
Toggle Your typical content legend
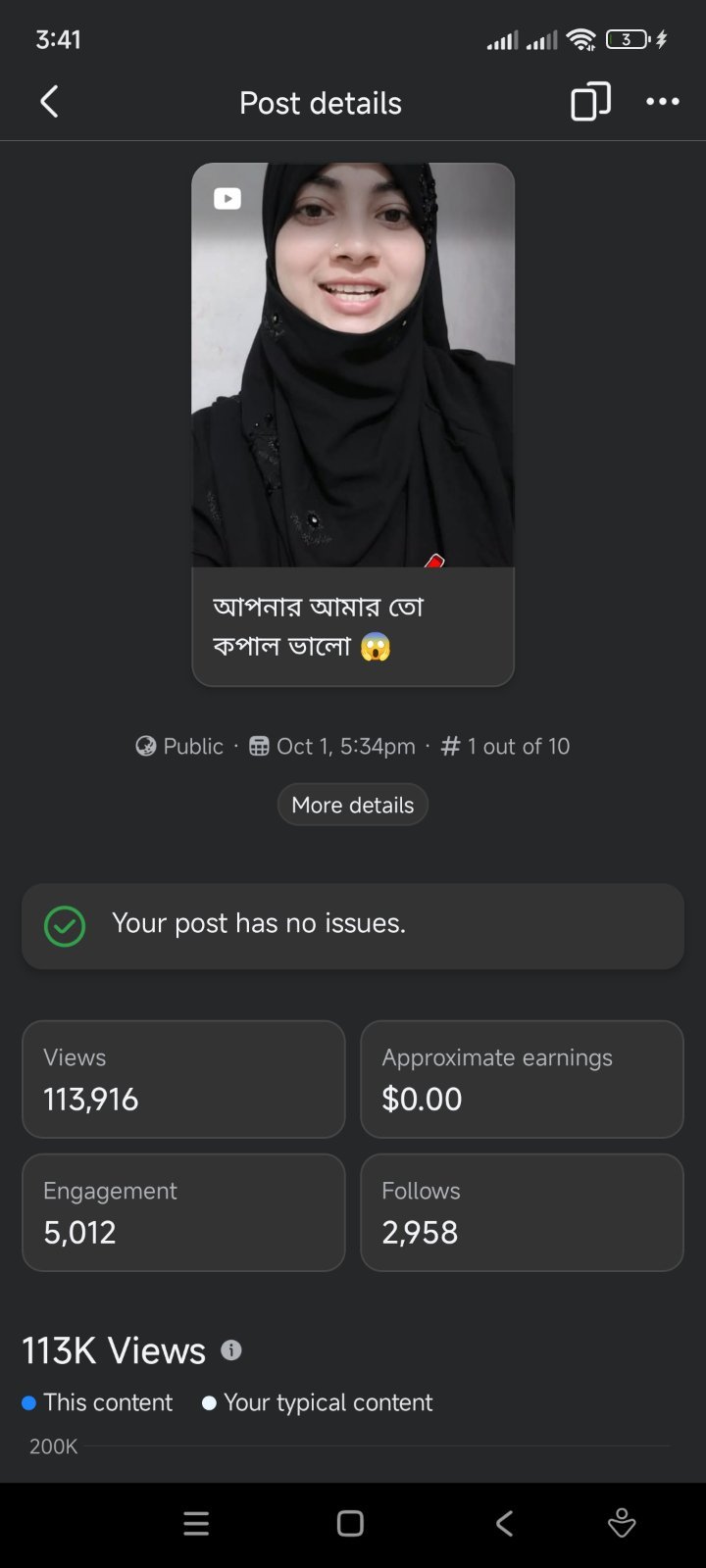point(317,1402)
